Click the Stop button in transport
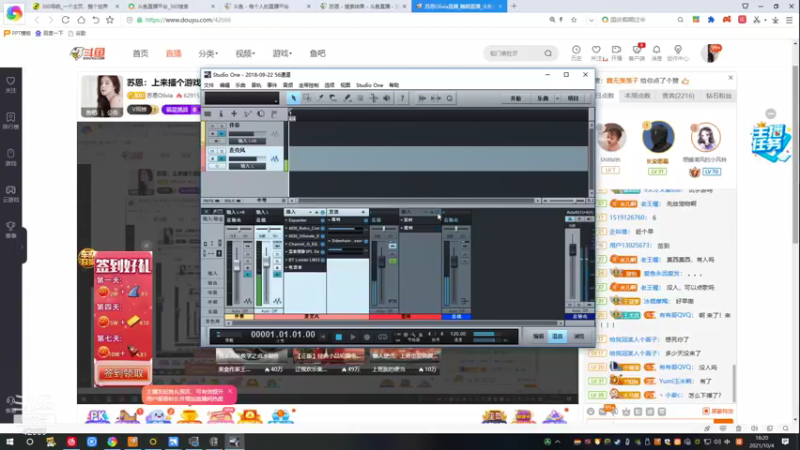Image resolution: width=800 pixels, height=450 pixels. 338,337
